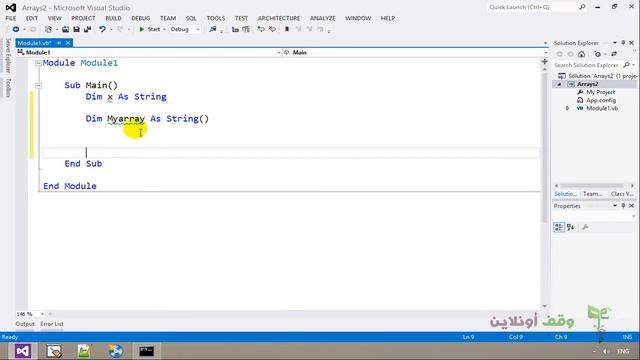Open the FILE menu
The image size is (640, 360).
[11, 18]
